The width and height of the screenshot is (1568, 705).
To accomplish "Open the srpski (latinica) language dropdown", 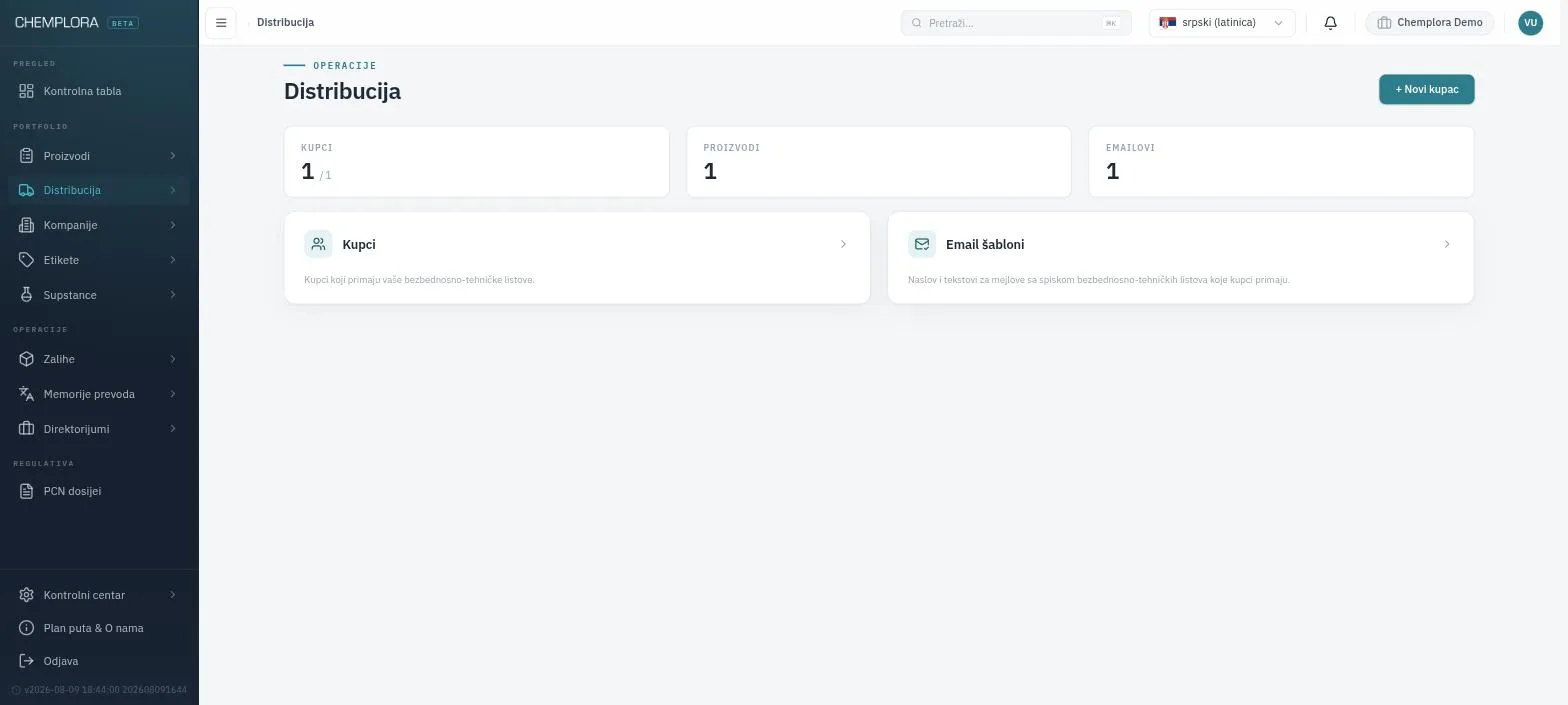I will 1222,23.
